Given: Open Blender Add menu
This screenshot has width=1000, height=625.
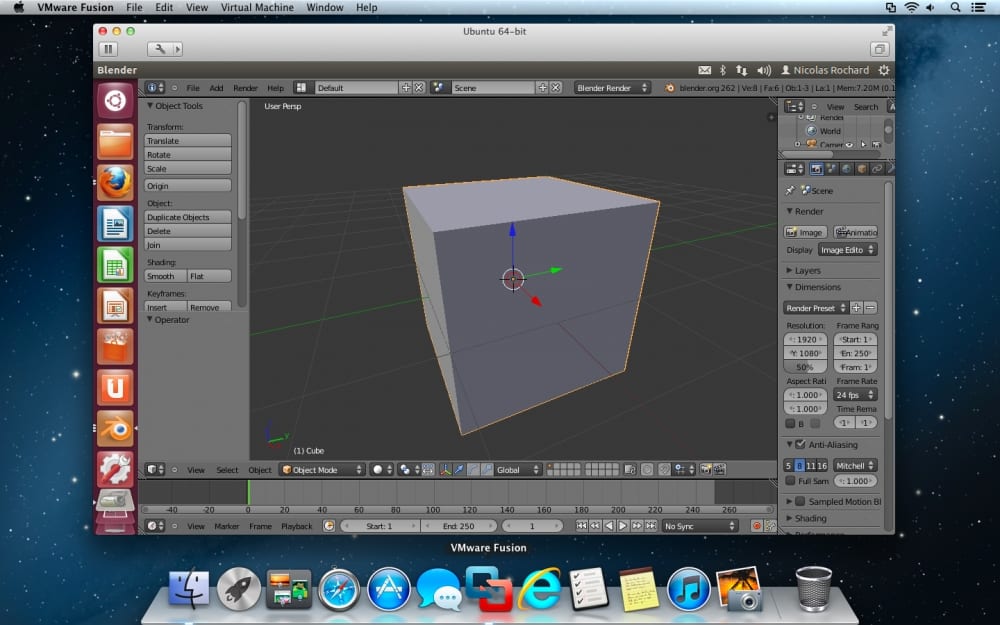Looking at the screenshot, I should coord(216,88).
